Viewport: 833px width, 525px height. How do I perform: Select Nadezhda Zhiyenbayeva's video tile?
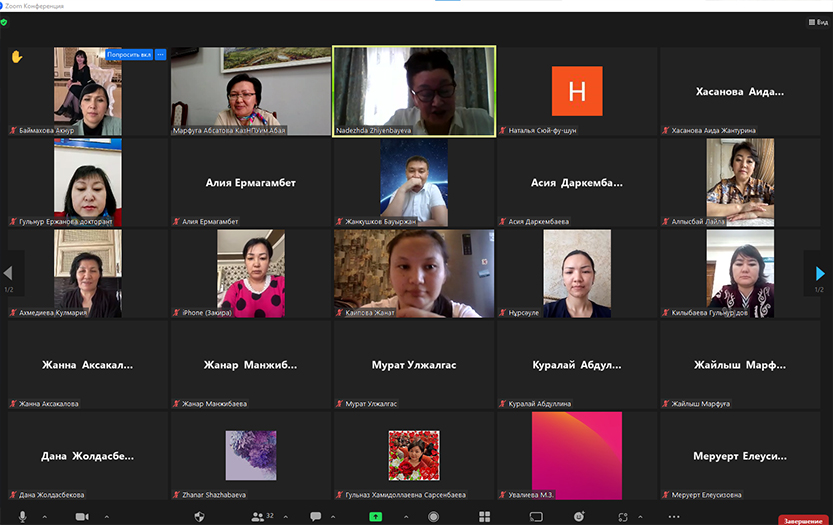point(414,91)
